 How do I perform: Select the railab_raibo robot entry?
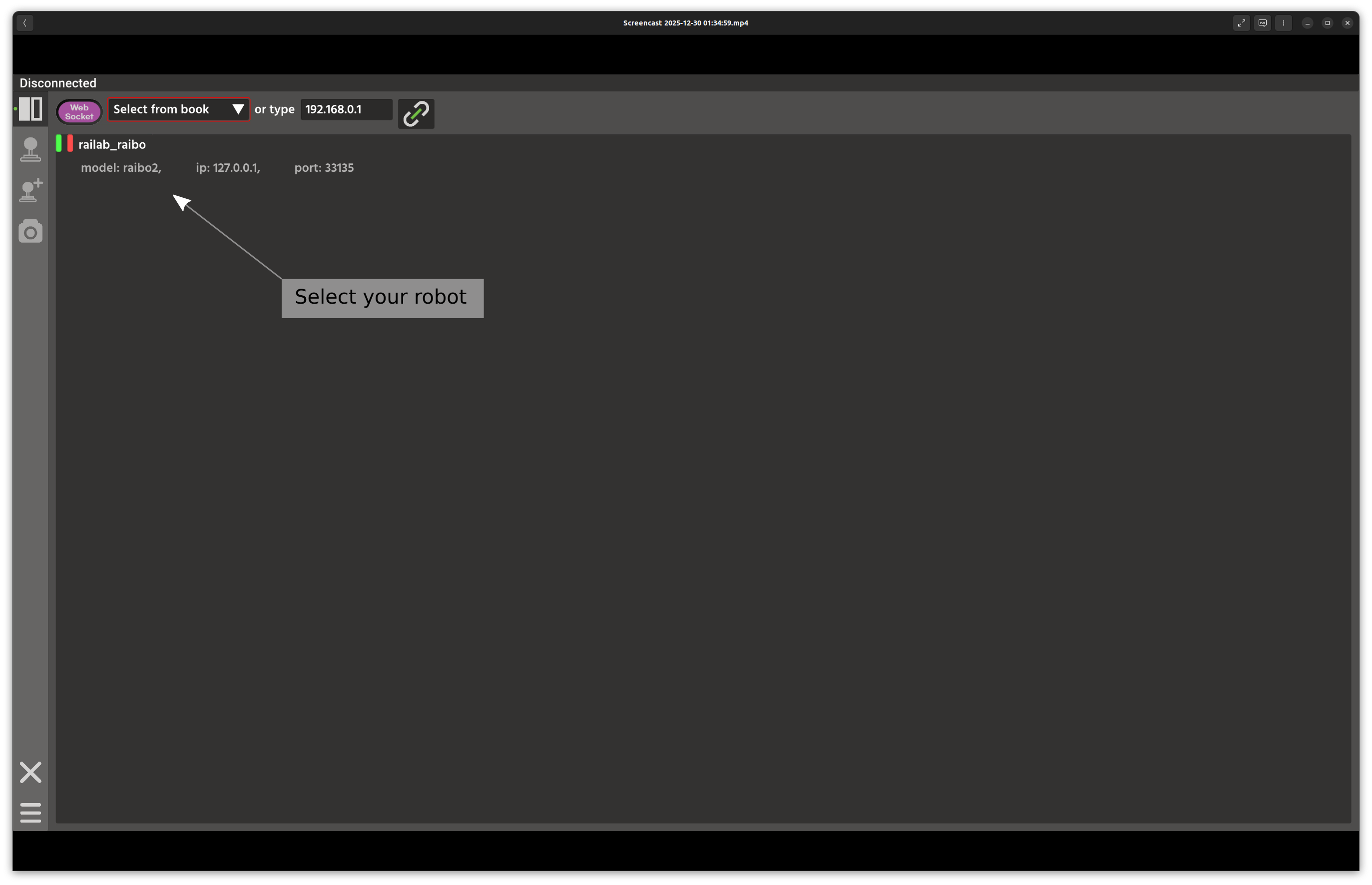point(112,145)
